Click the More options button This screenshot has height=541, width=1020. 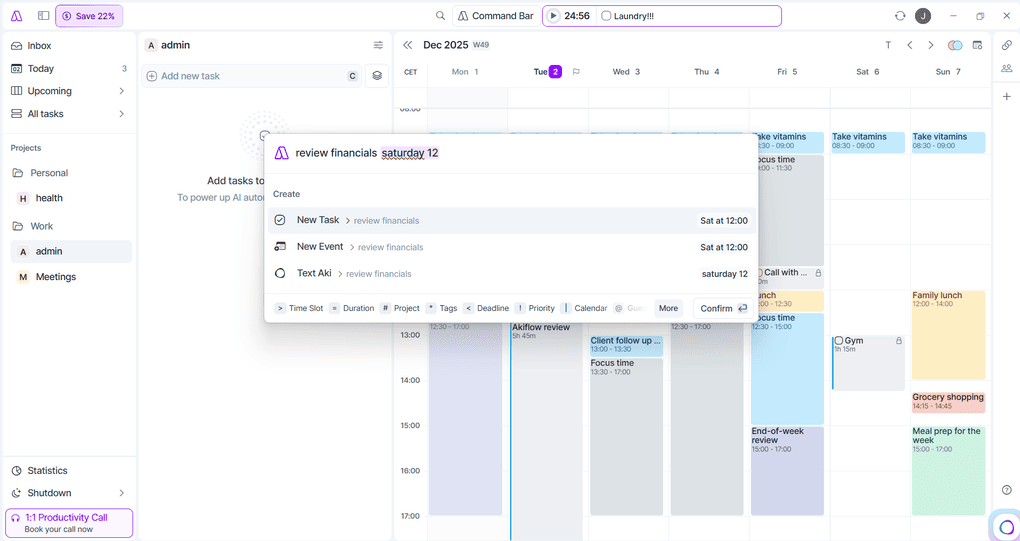pos(668,308)
